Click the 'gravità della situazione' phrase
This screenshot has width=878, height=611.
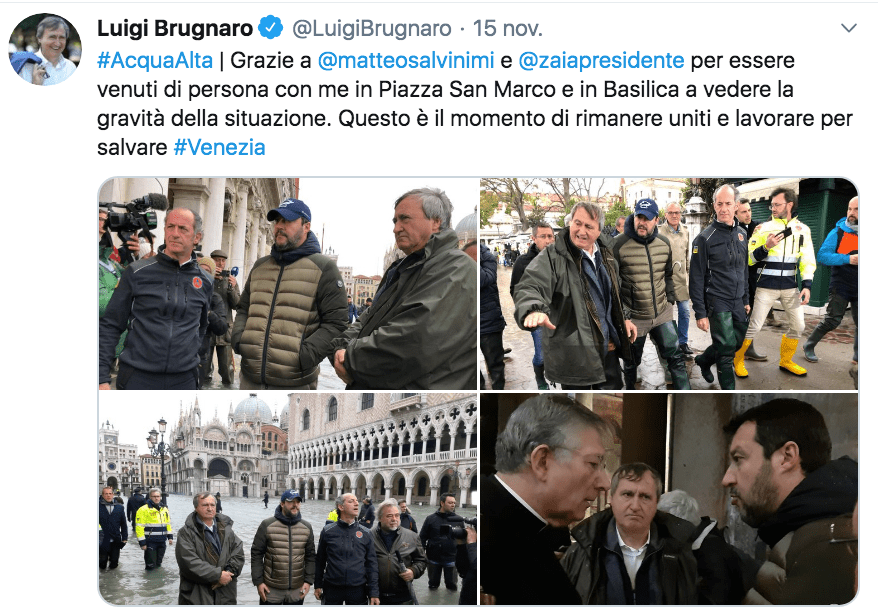(x=212, y=119)
